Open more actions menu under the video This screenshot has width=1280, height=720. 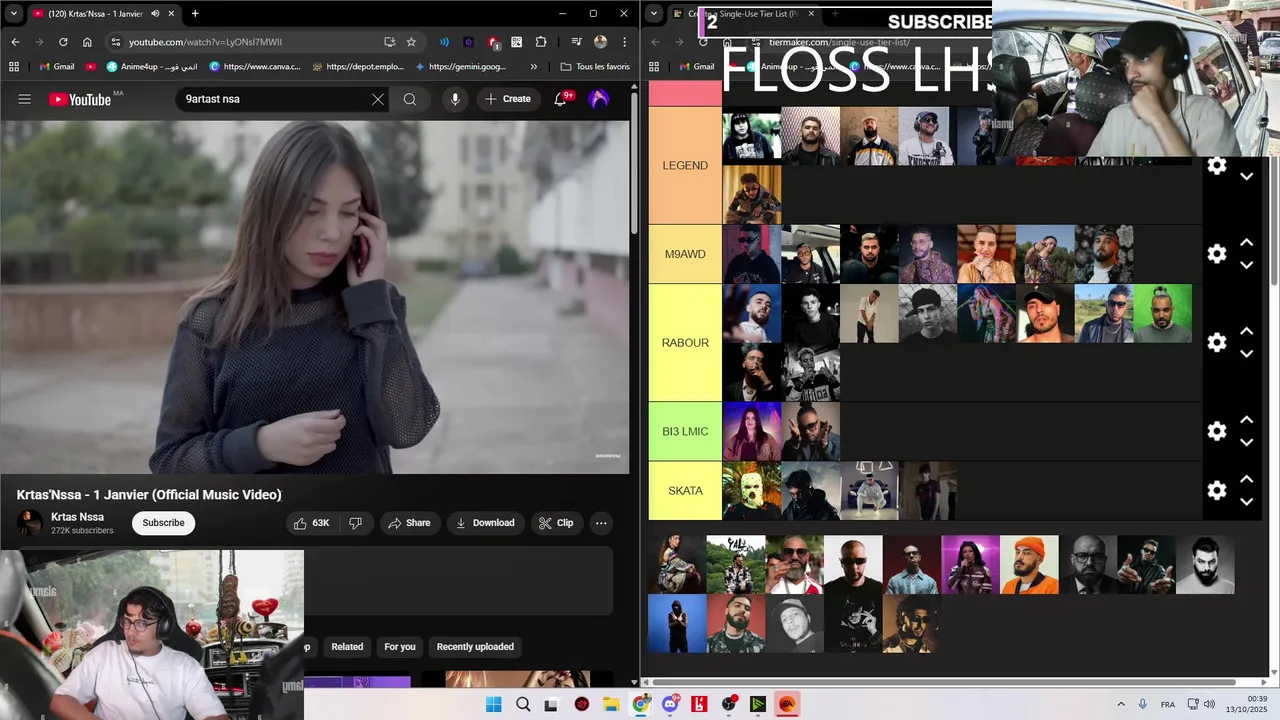(x=601, y=523)
